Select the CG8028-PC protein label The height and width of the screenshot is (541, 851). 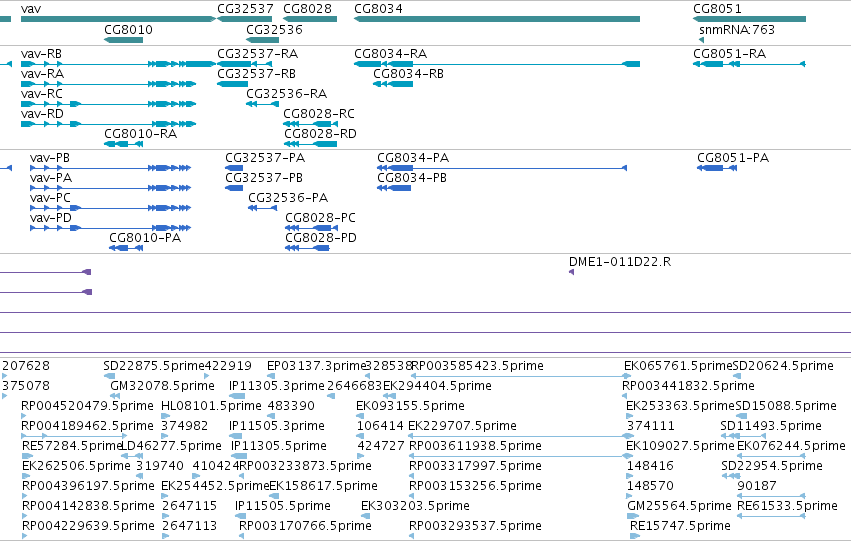point(321,218)
